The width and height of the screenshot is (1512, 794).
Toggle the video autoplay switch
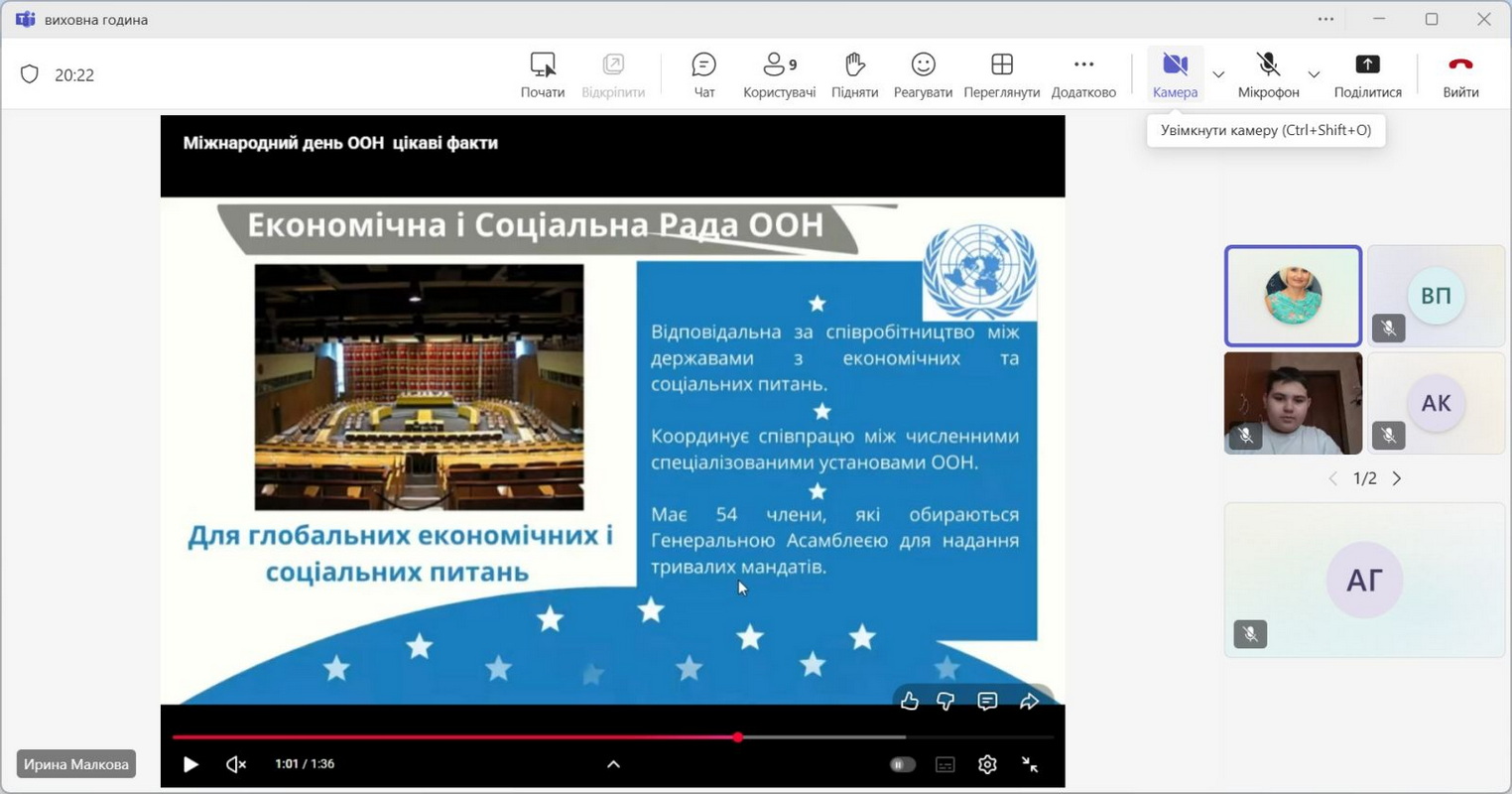click(x=902, y=764)
